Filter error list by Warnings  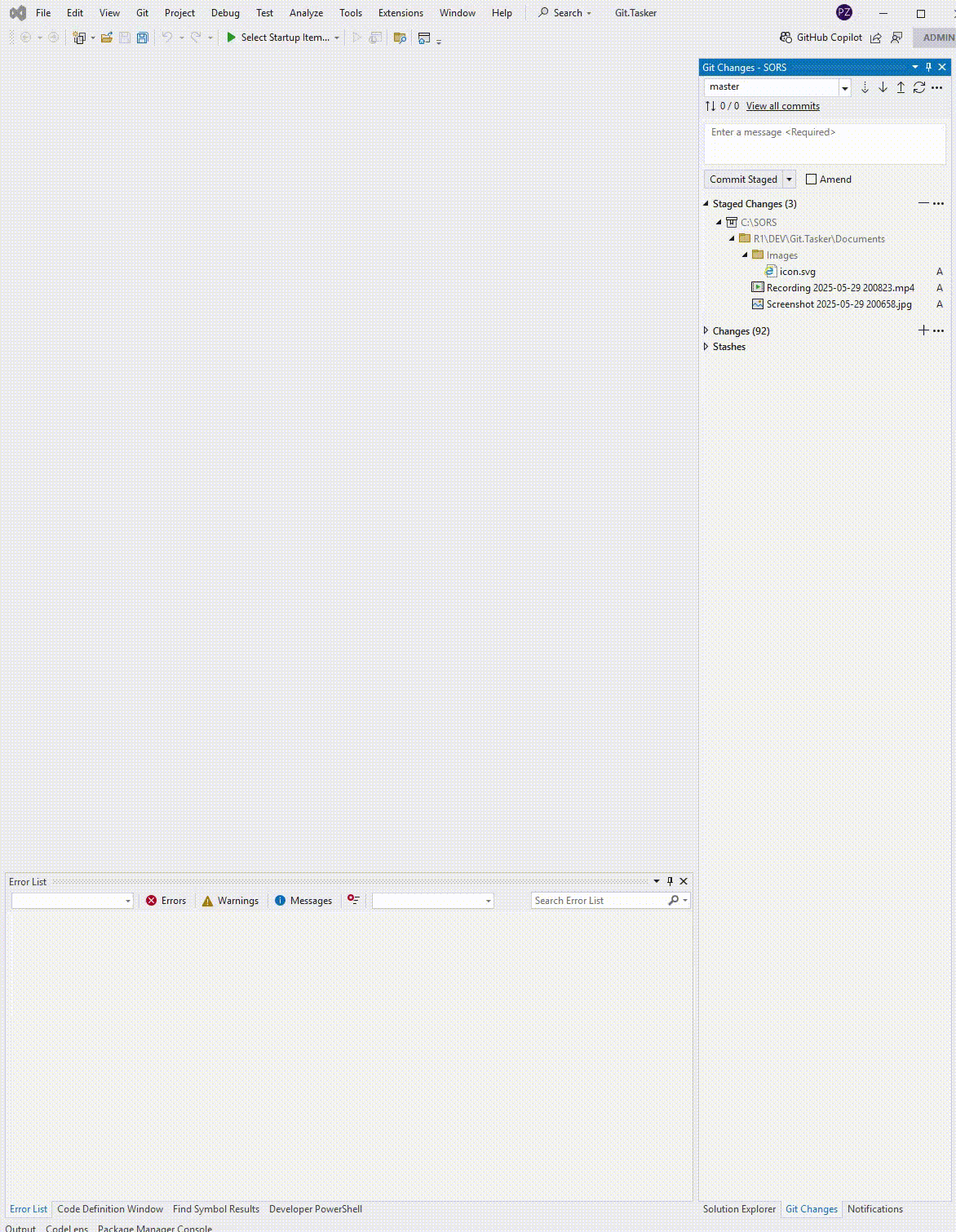coord(231,900)
